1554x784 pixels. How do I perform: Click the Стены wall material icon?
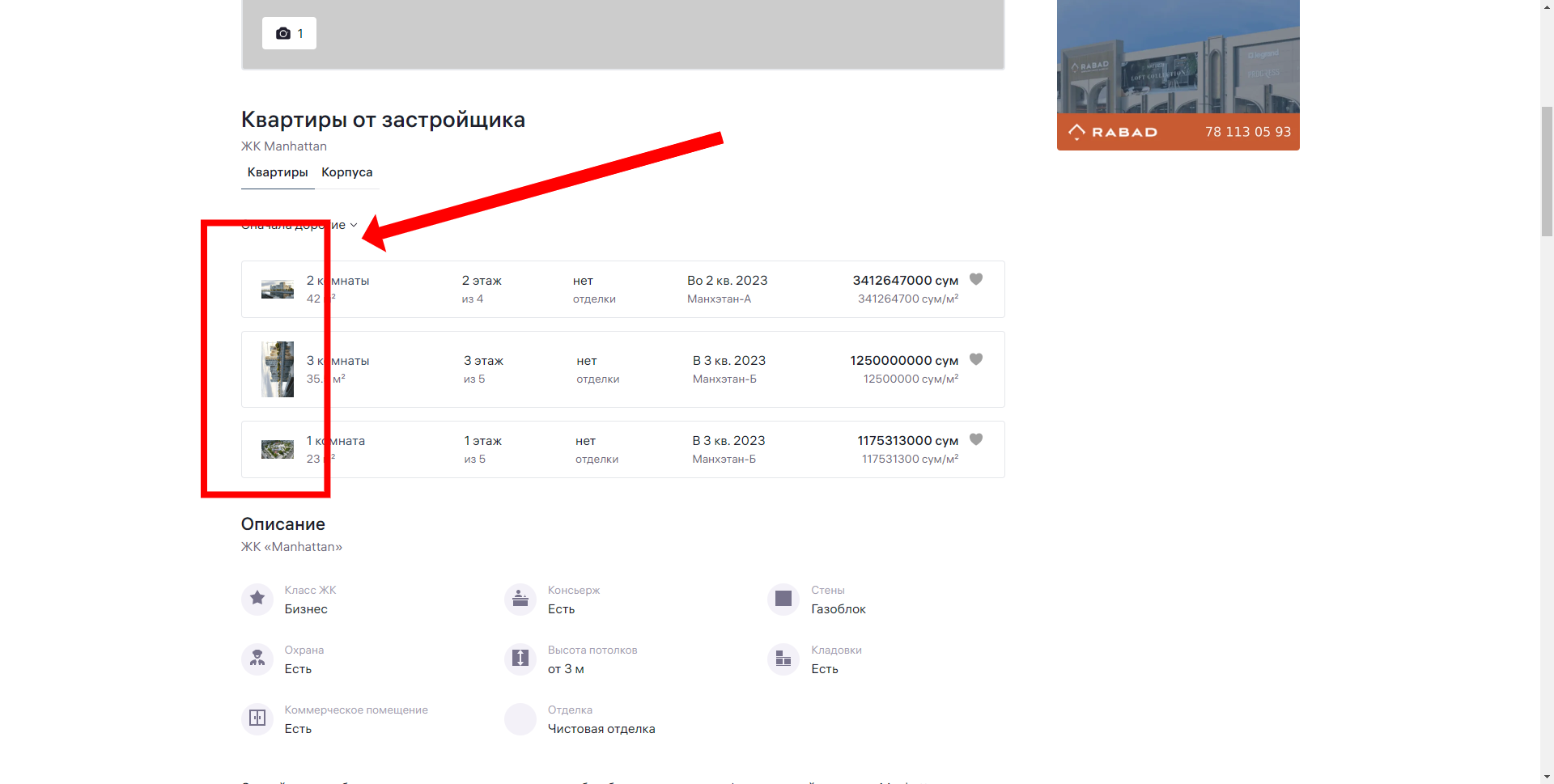coord(783,600)
